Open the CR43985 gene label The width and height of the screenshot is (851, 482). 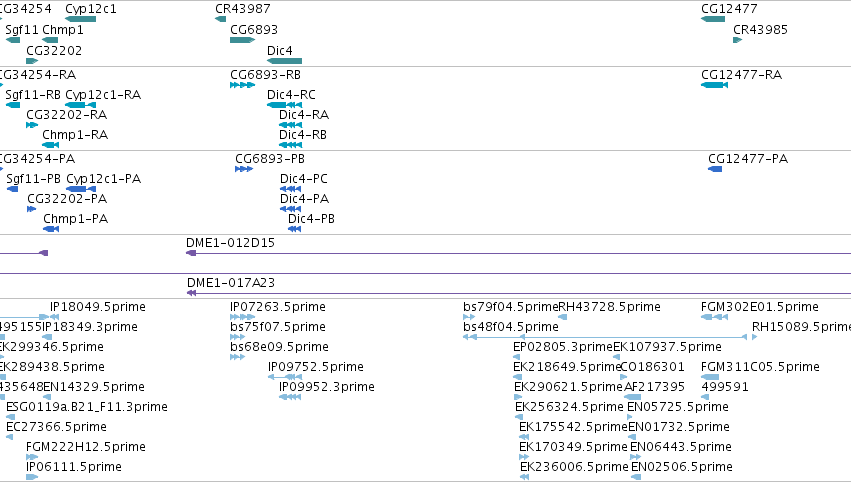[760, 30]
